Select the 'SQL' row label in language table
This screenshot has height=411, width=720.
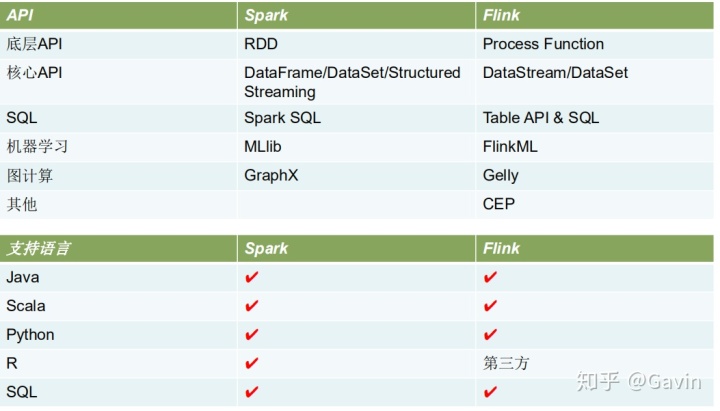(22, 392)
